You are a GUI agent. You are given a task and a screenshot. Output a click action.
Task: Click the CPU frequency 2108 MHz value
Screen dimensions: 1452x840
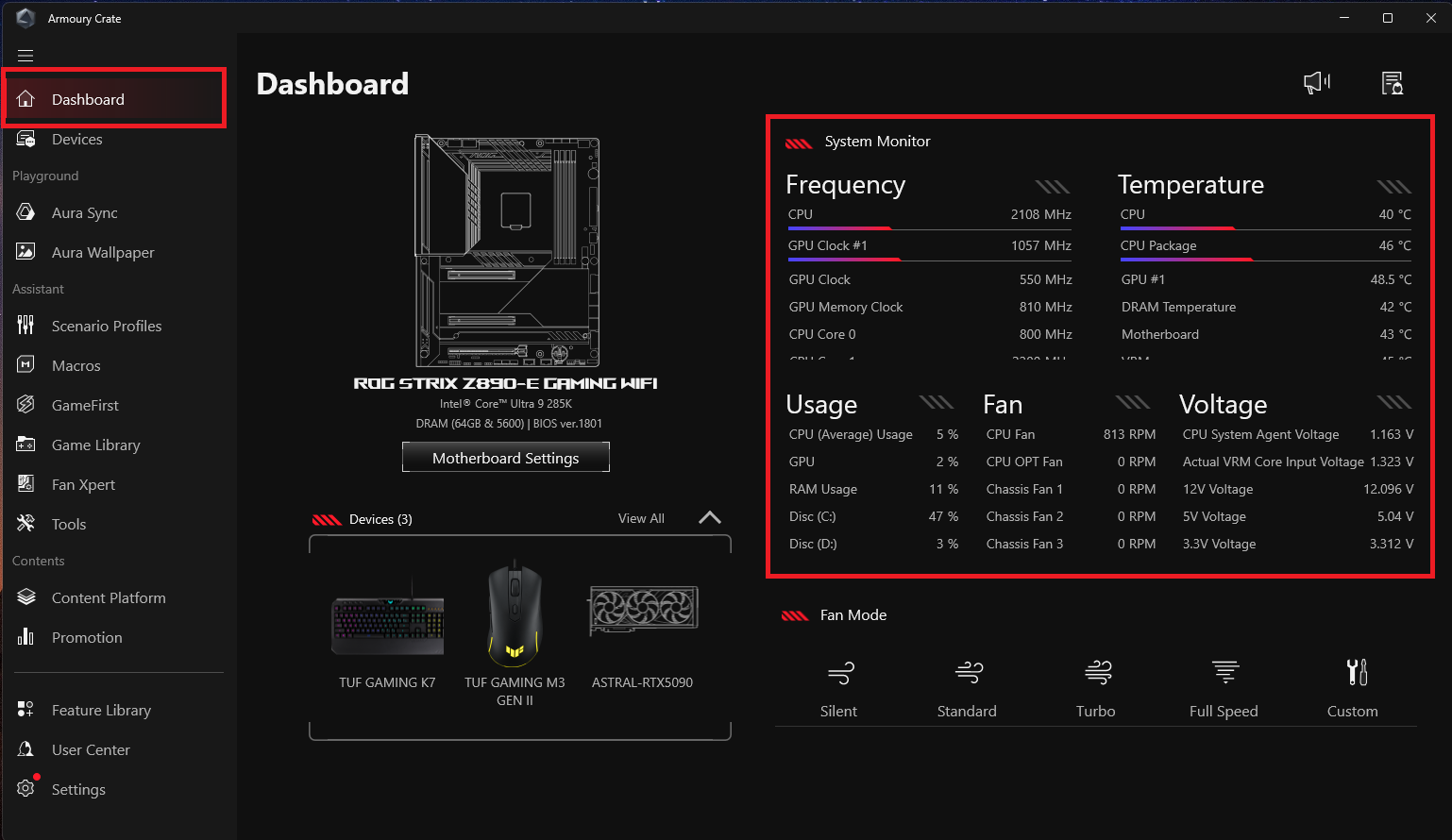coord(1040,214)
